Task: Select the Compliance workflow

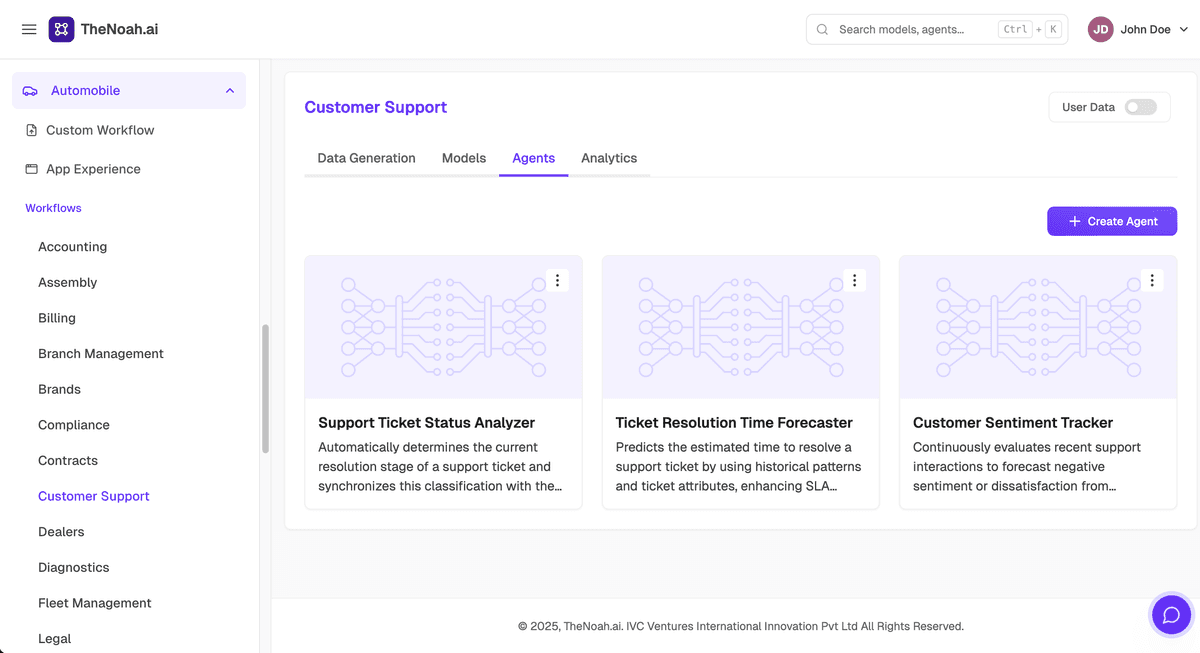Action: point(74,425)
